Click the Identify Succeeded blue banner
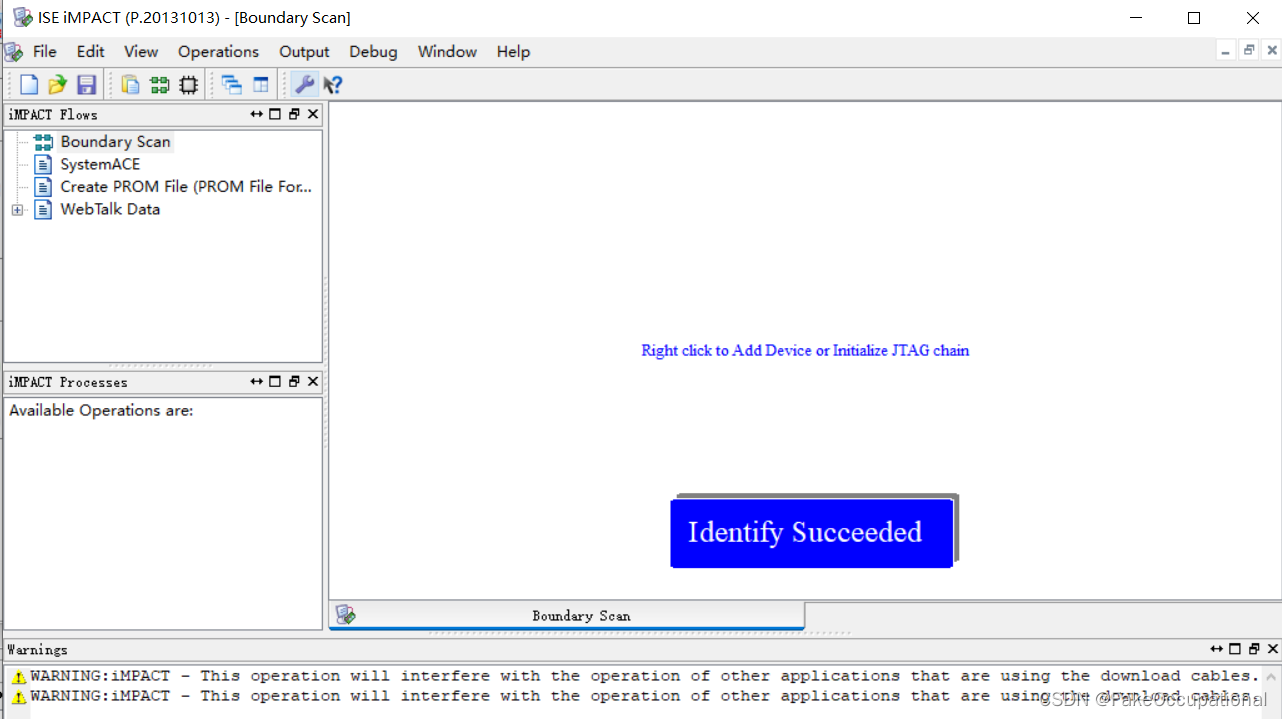The height and width of the screenshot is (719, 1282). [811, 533]
